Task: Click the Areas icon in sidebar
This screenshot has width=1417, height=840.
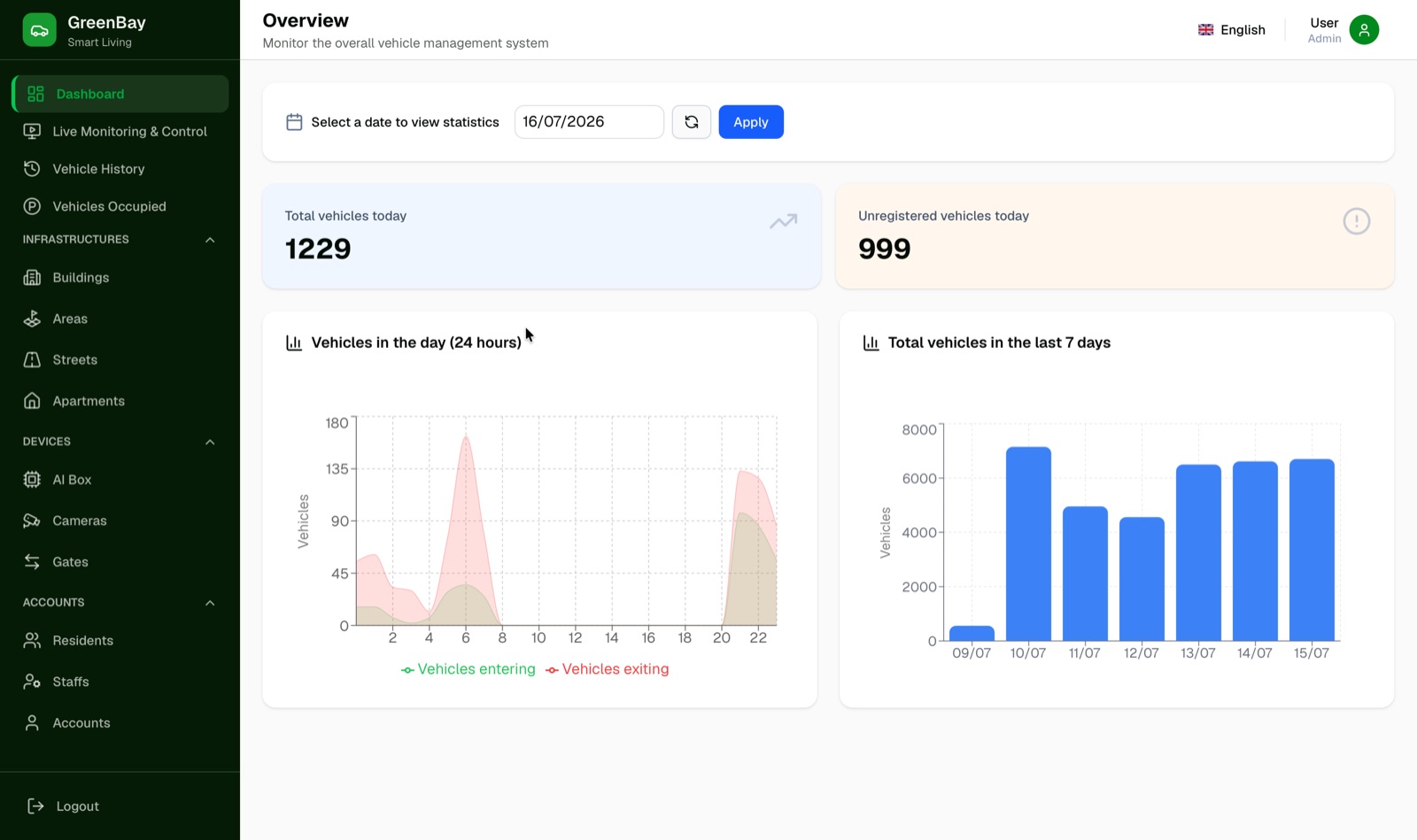Action: coord(32,319)
